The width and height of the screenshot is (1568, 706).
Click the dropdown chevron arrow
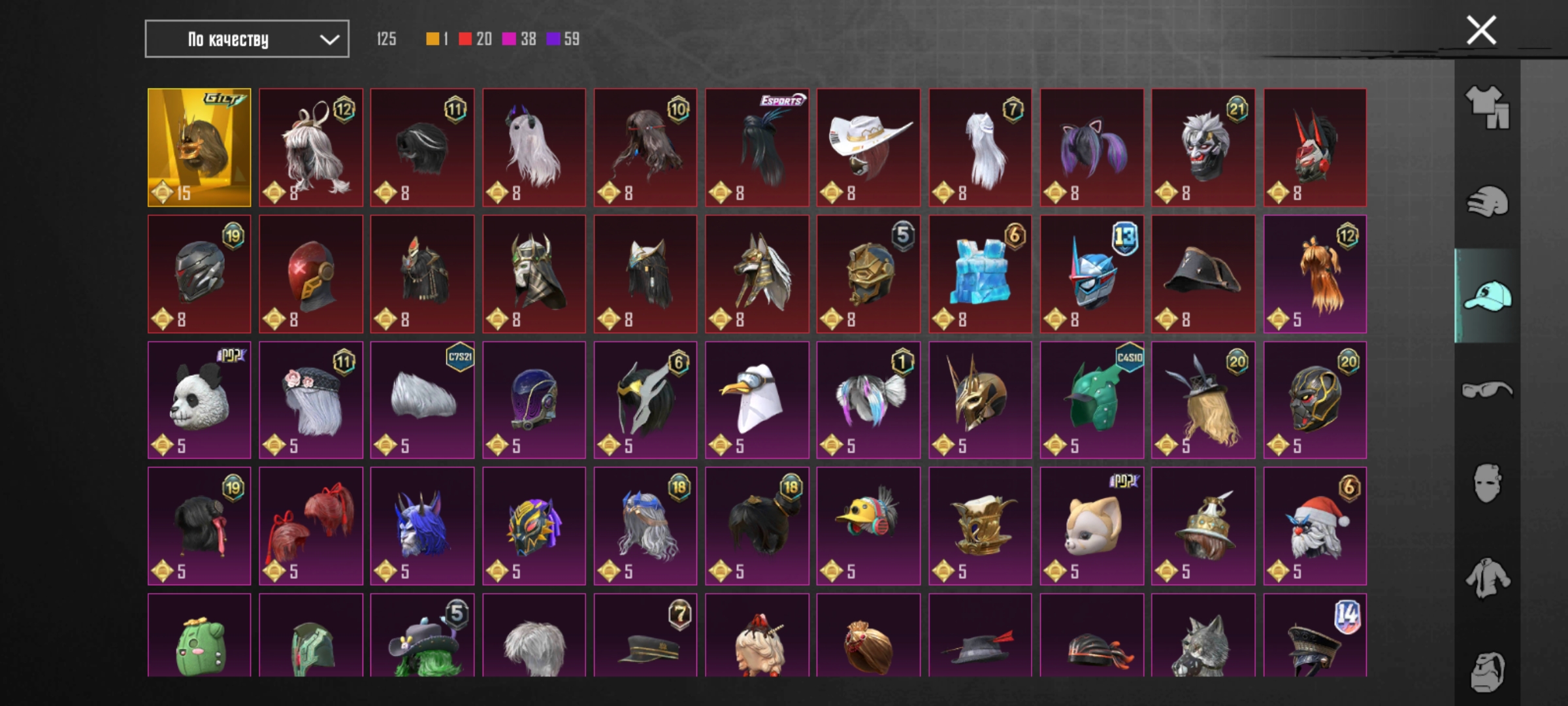(329, 40)
